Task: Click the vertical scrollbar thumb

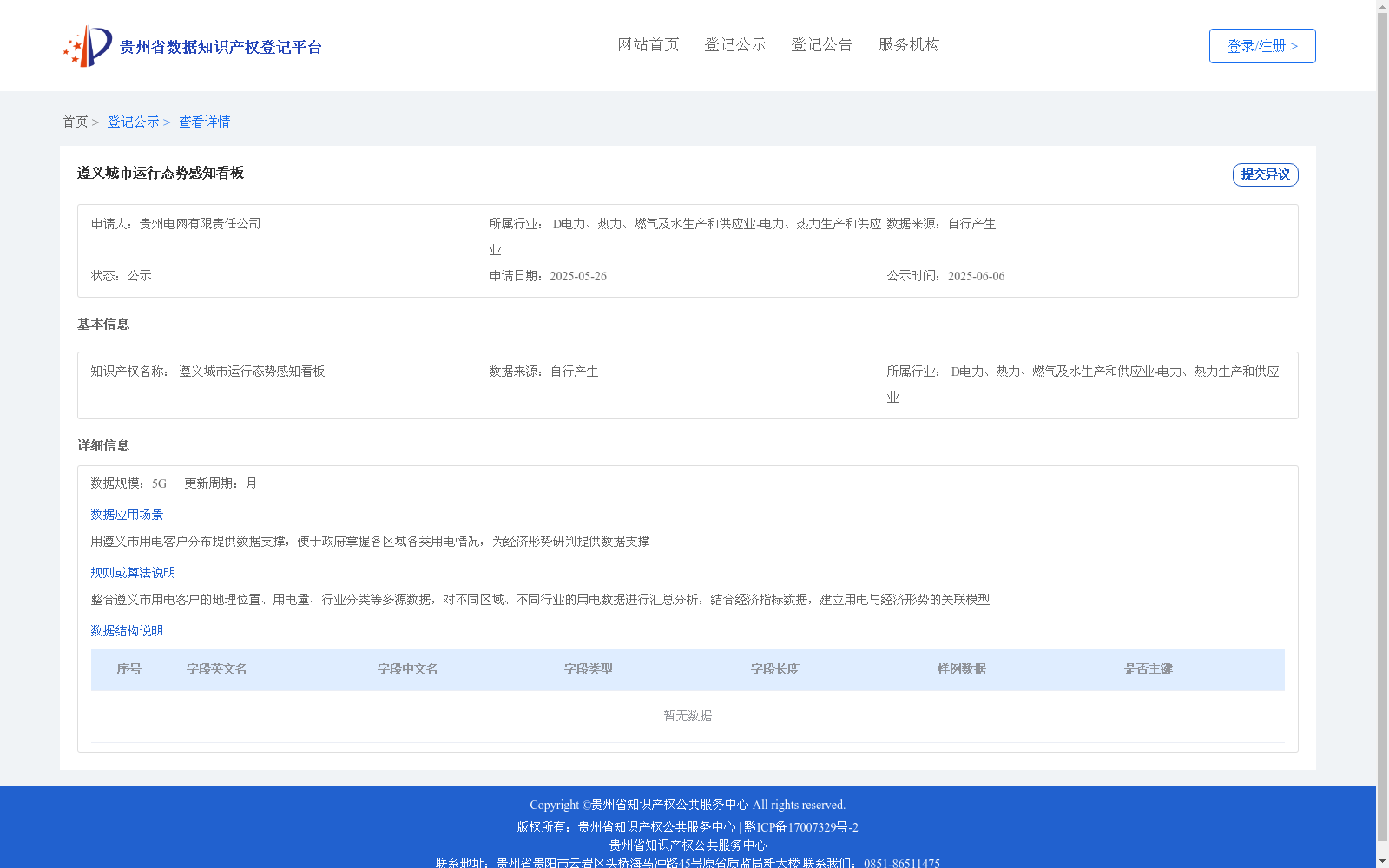Action: pos(1382,428)
